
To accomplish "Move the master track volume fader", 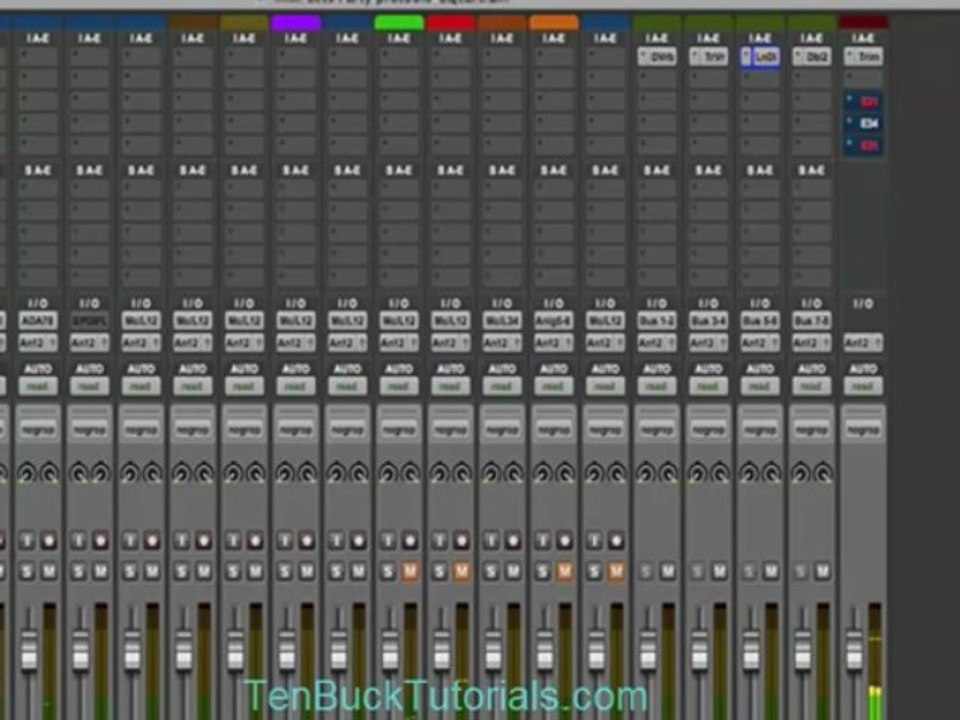I will point(854,650).
